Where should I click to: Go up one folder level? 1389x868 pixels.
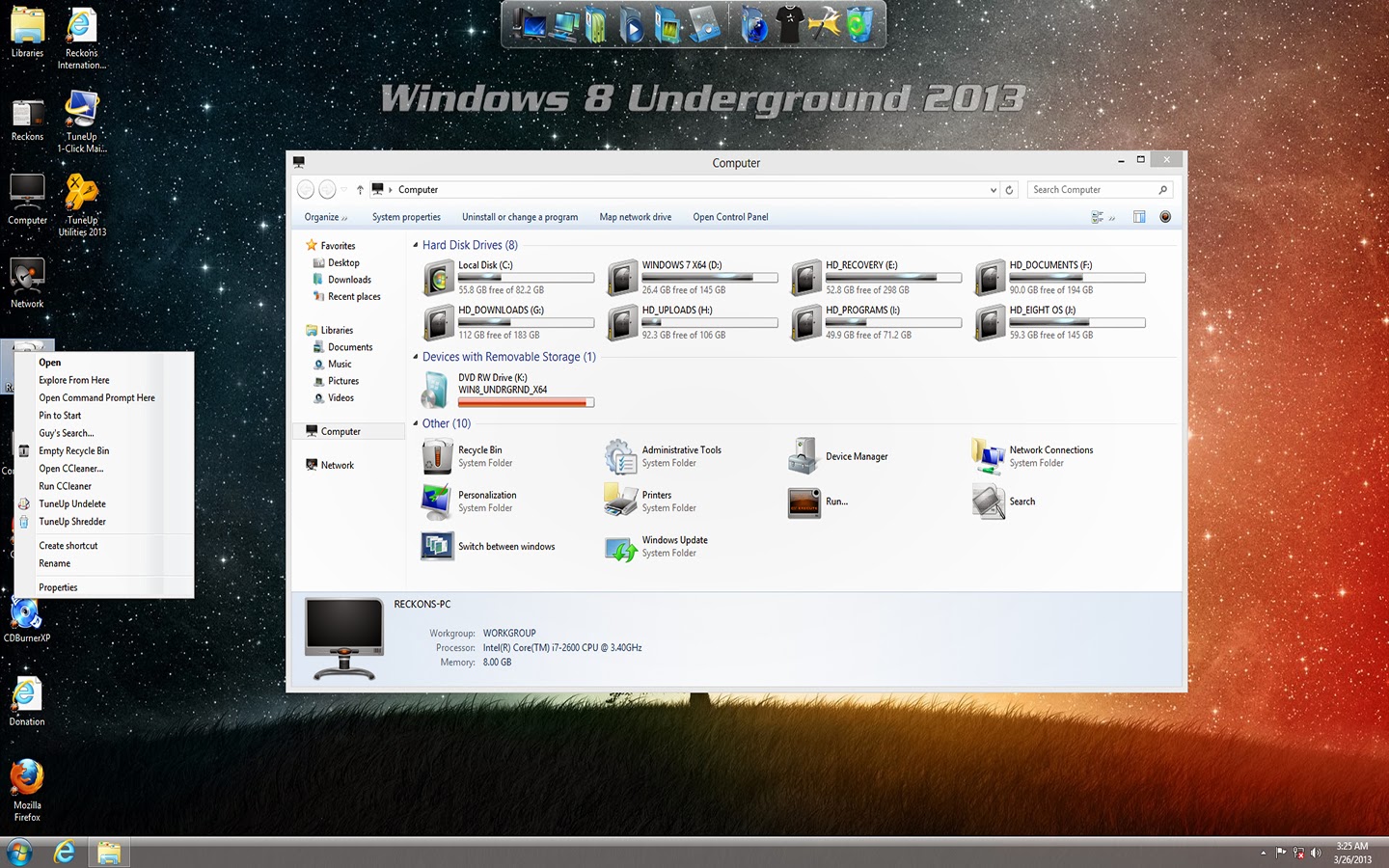360,190
